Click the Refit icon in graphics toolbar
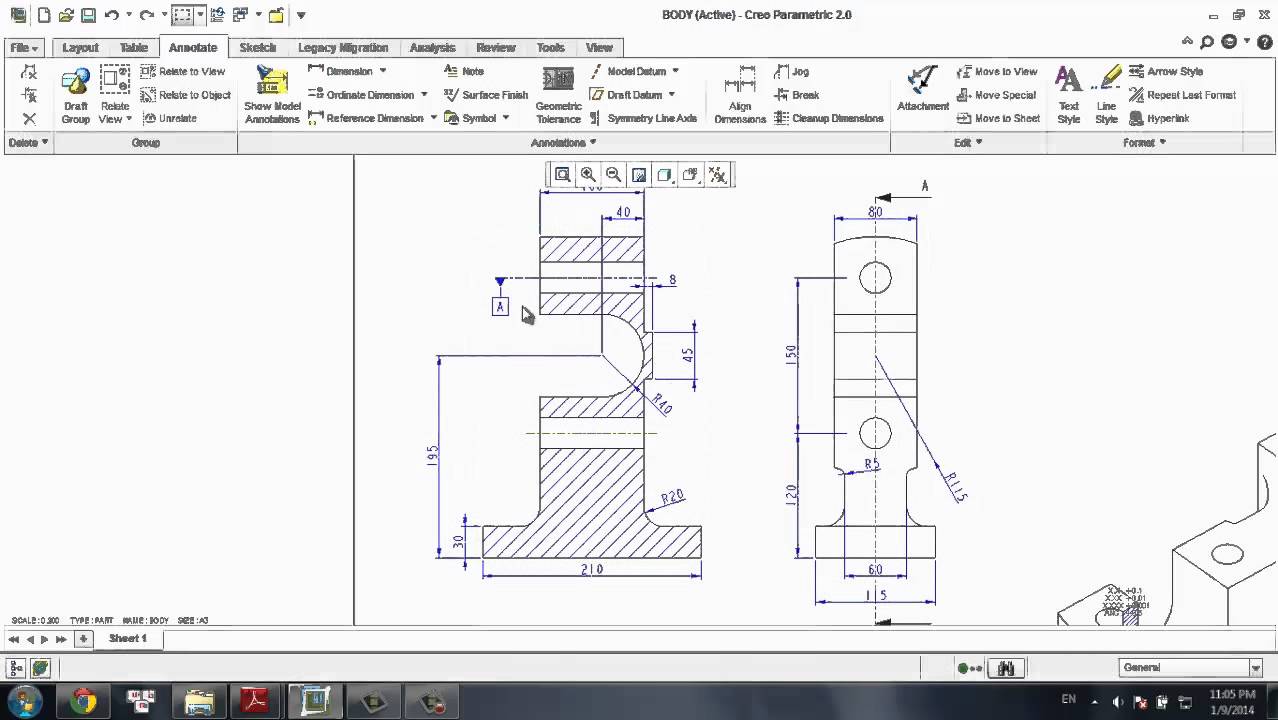This screenshot has width=1278, height=720. click(x=563, y=175)
